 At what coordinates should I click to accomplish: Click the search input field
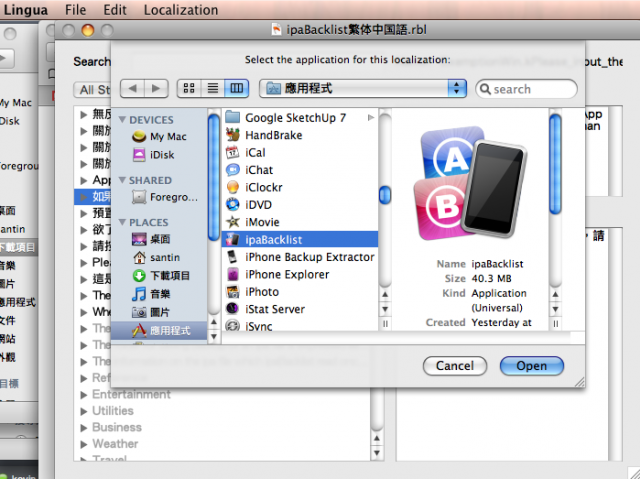tap(526, 89)
